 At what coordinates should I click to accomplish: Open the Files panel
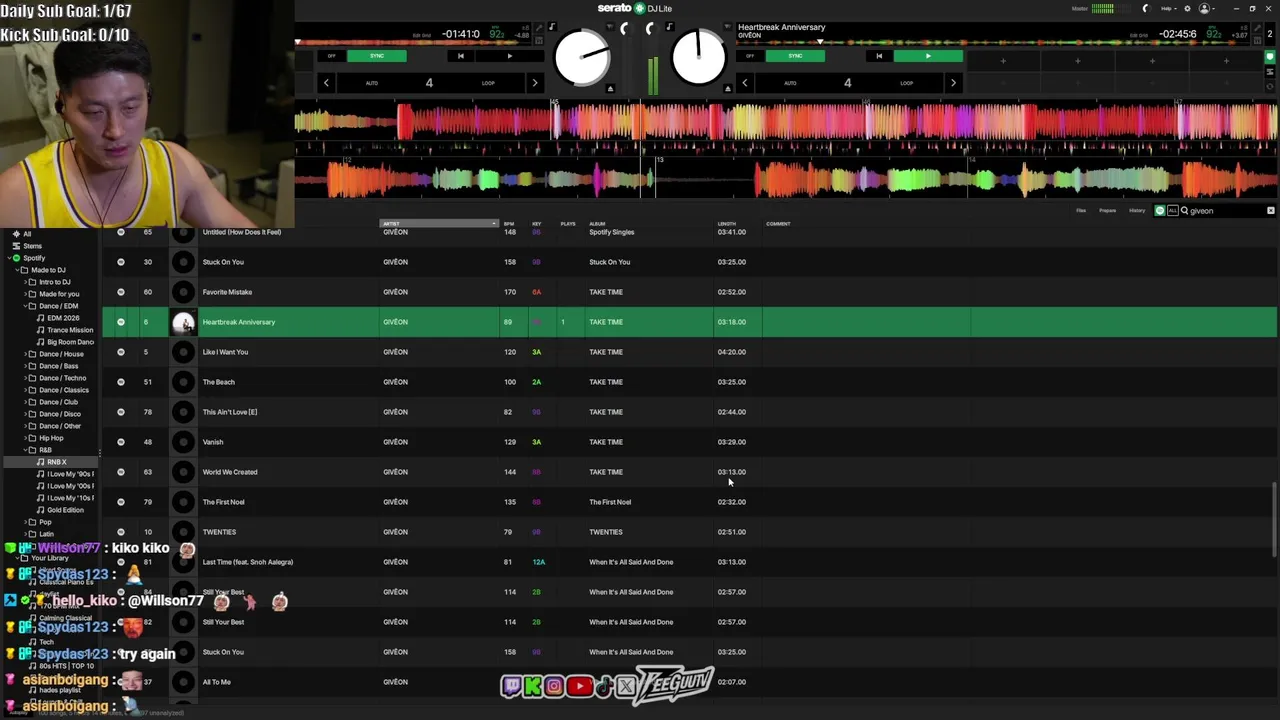[x=1081, y=211]
